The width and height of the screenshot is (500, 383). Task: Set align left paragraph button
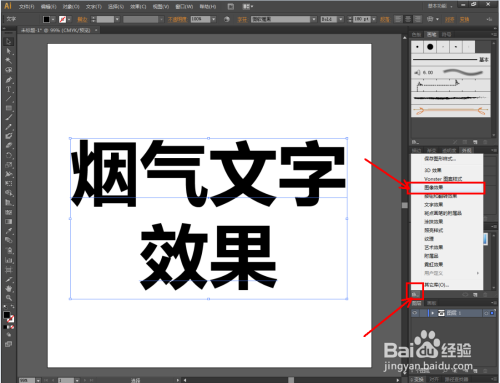[398, 19]
